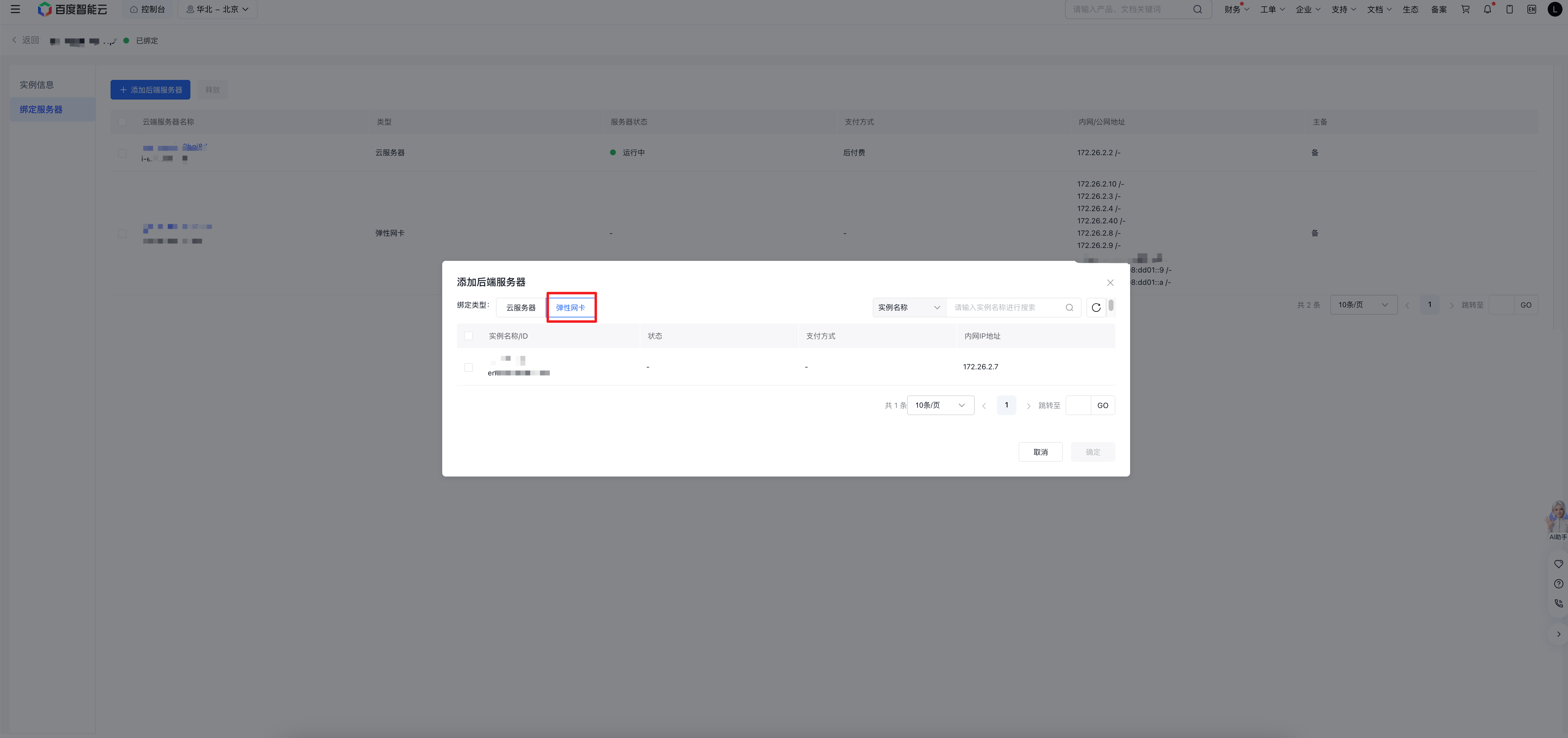Close the 添加后端服务器 dialog
The width and height of the screenshot is (1568, 738).
pyautogui.click(x=1110, y=283)
